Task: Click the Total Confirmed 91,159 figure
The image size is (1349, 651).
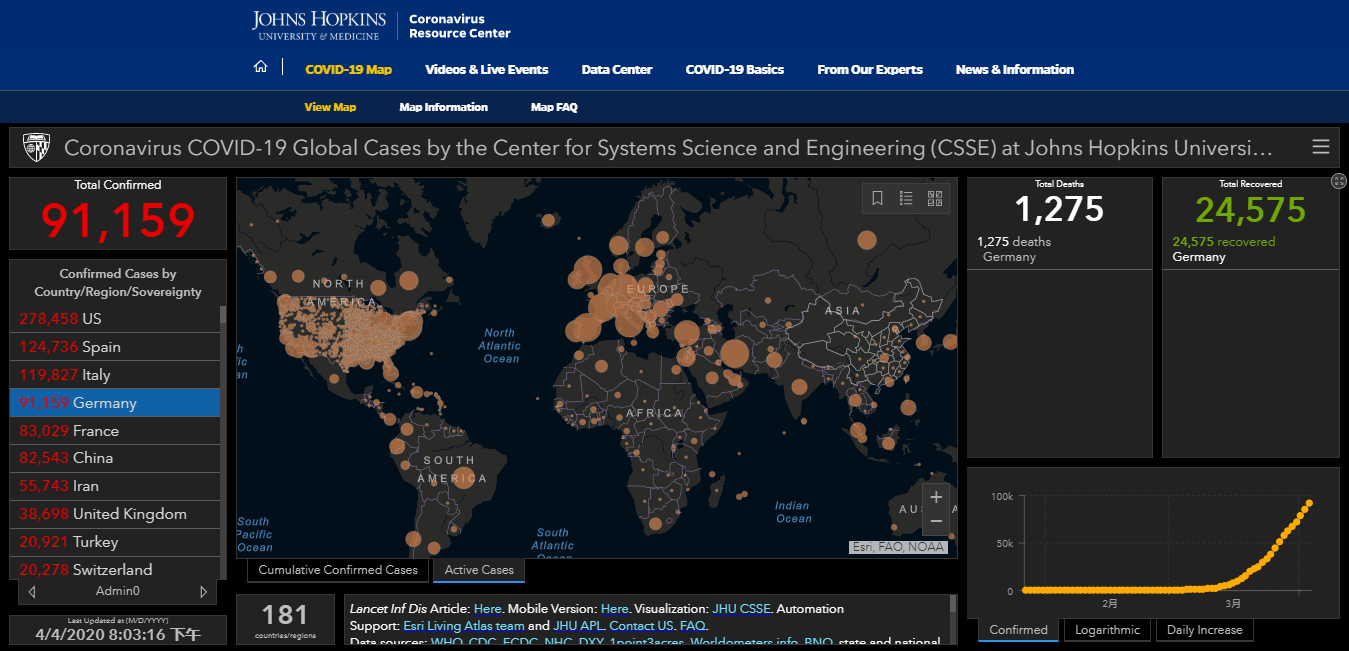Action: tap(118, 221)
